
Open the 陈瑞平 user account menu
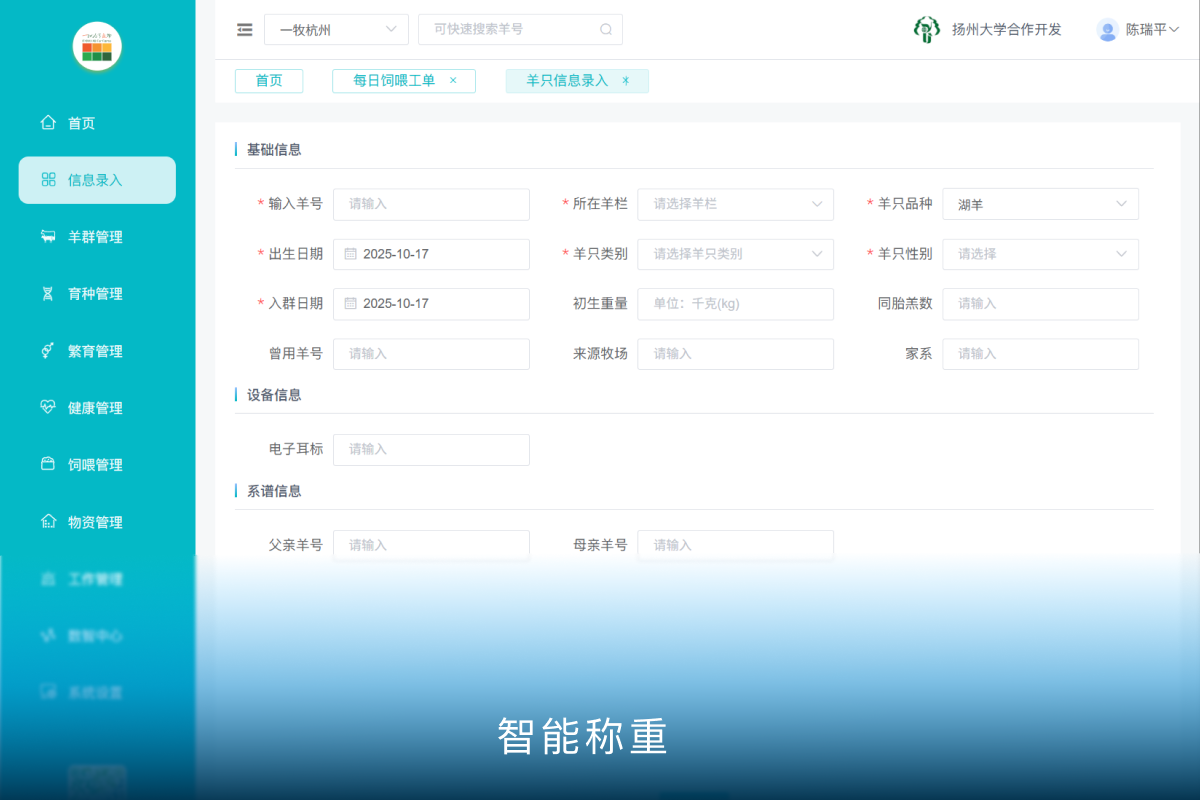point(1140,30)
